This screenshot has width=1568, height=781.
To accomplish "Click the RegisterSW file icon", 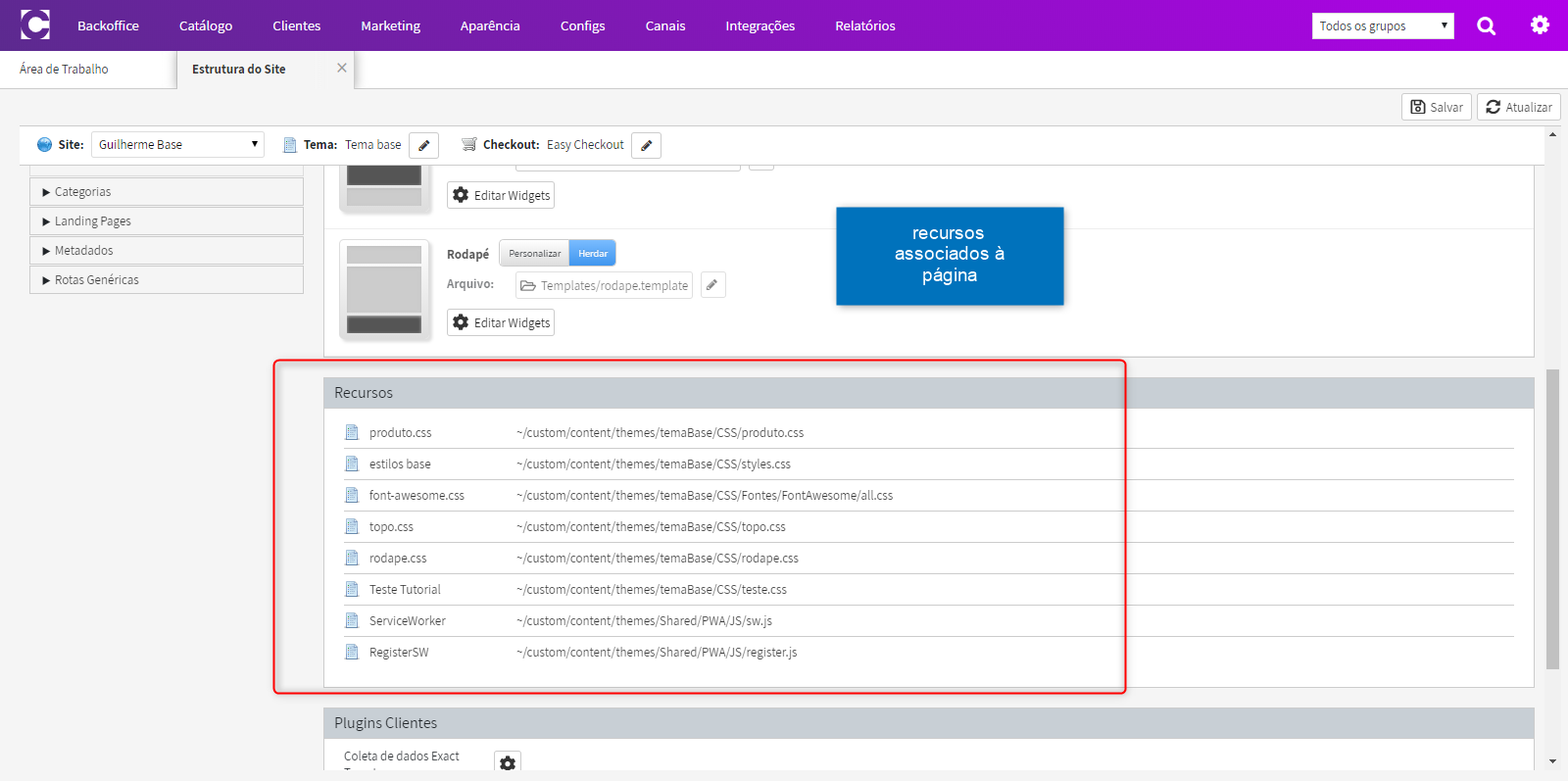I will coord(352,652).
